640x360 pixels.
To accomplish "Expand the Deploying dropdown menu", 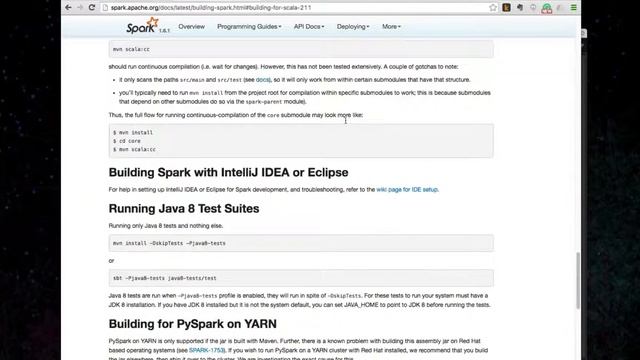I will [x=353, y=27].
